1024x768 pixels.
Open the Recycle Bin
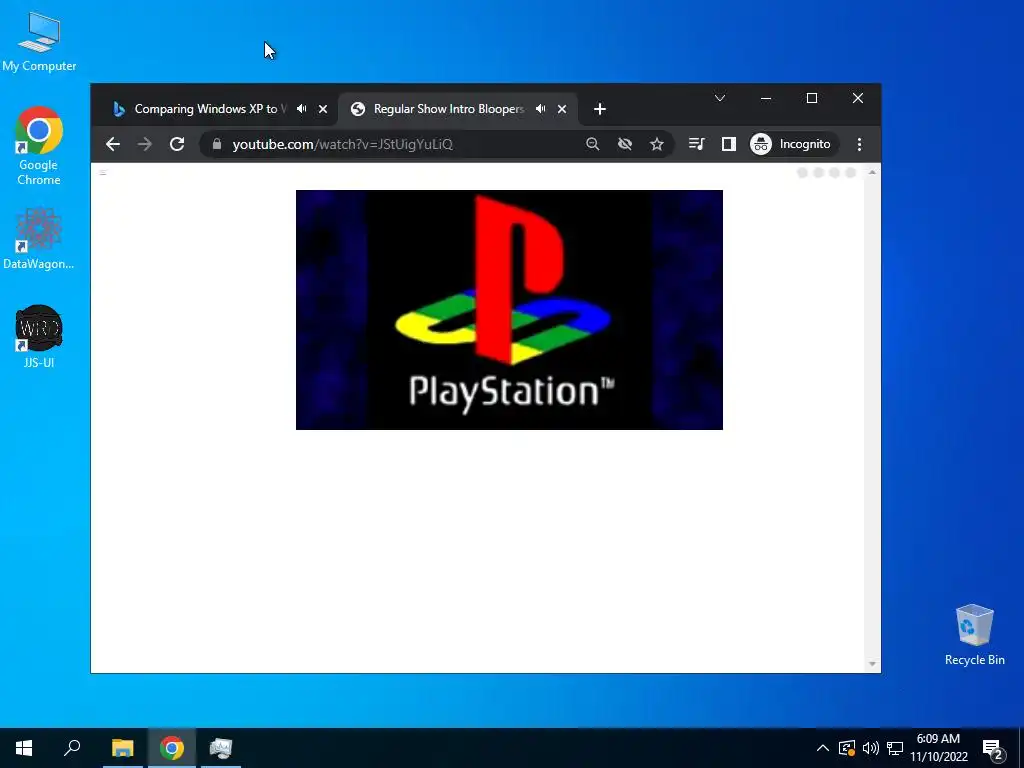974,635
